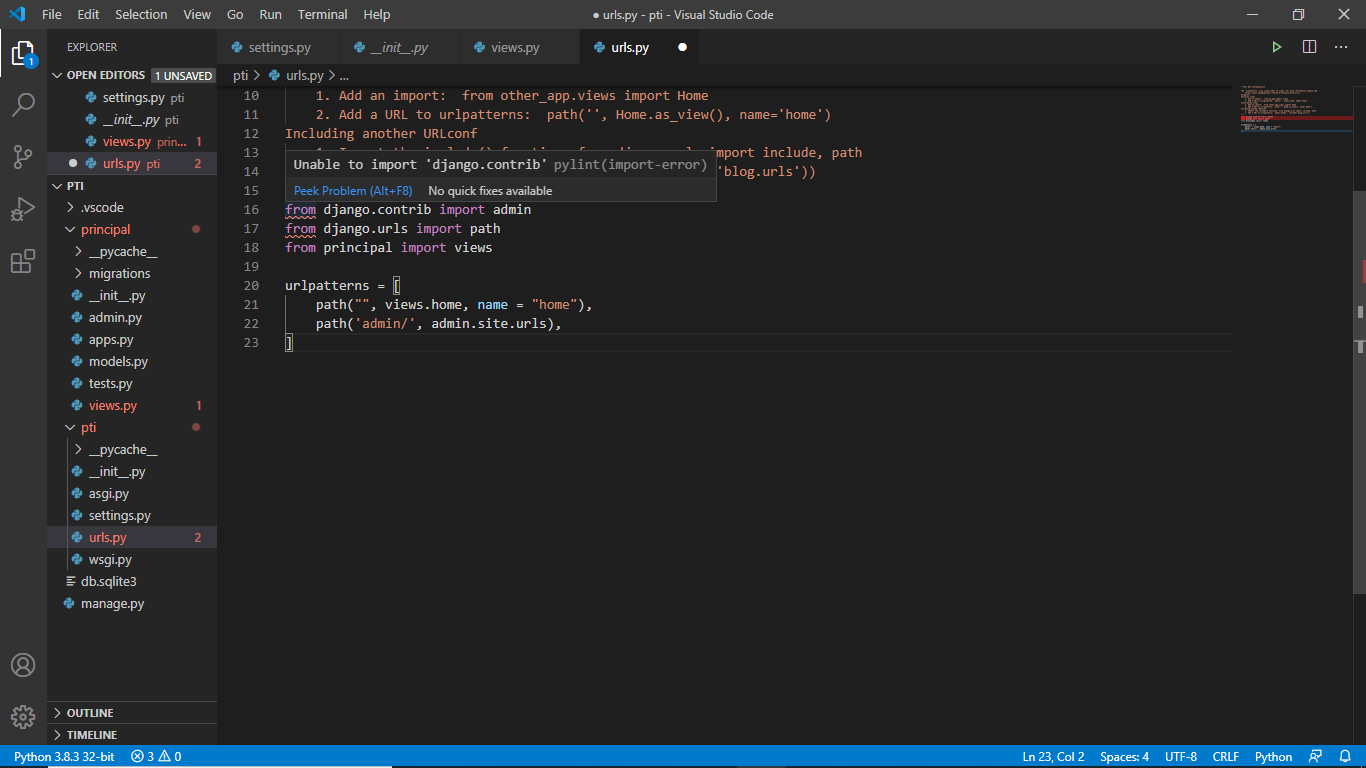The image size is (1366, 768).
Task: Switch to the views.py tab
Action: click(516, 47)
